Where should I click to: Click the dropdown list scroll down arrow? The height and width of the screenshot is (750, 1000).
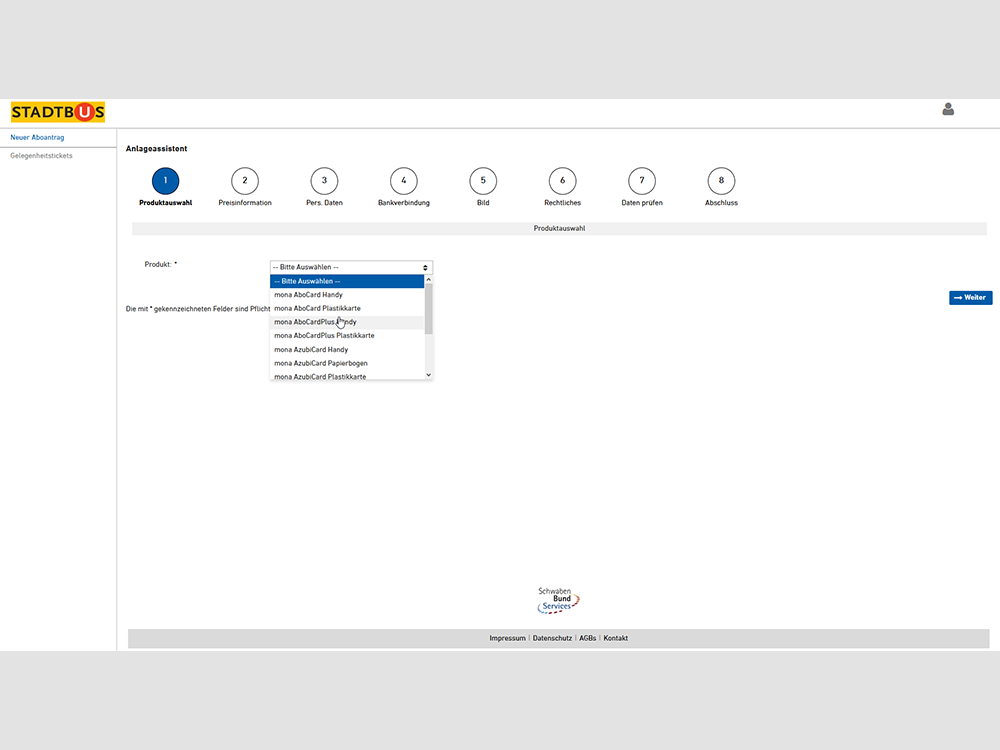coord(429,375)
